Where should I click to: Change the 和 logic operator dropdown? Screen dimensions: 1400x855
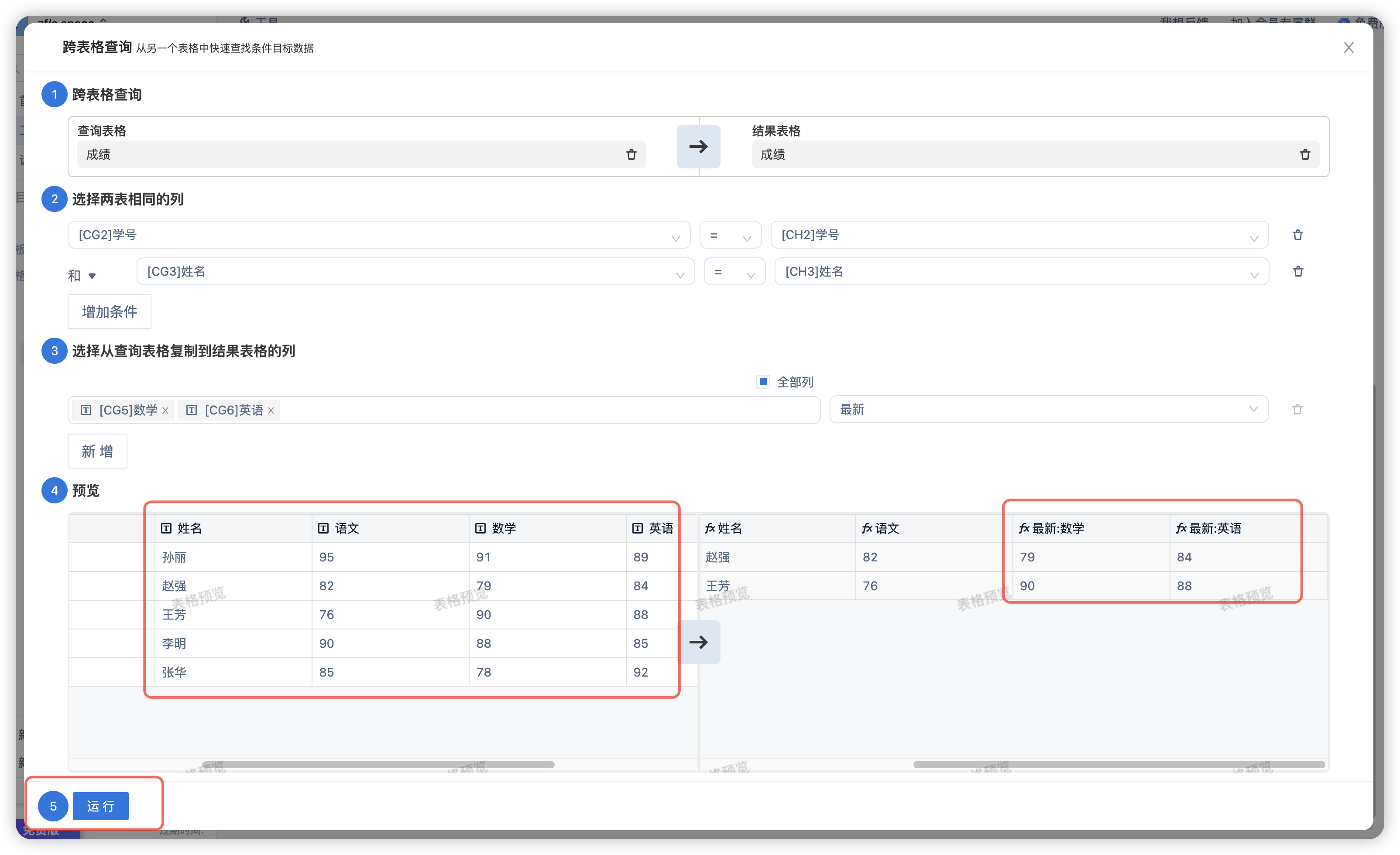pos(82,276)
